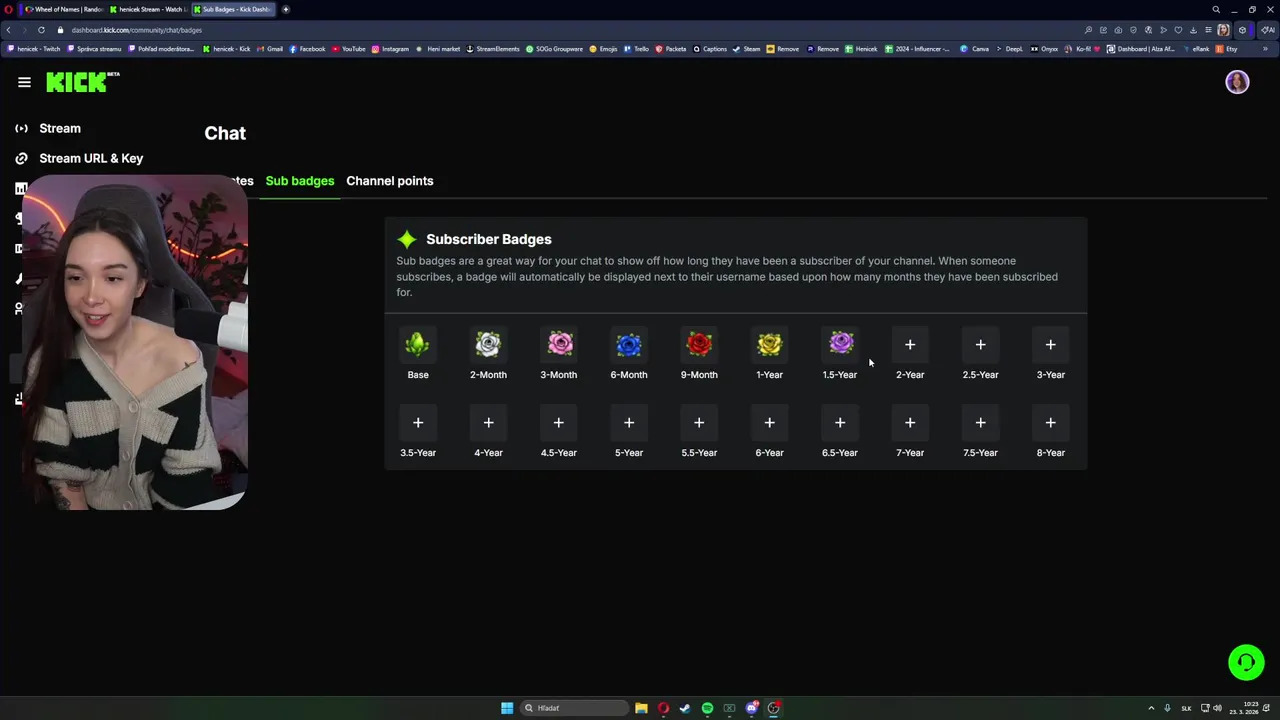
Task: Click the browser search icon in title bar
Action: pyautogui.click(x=1216, y=9)
